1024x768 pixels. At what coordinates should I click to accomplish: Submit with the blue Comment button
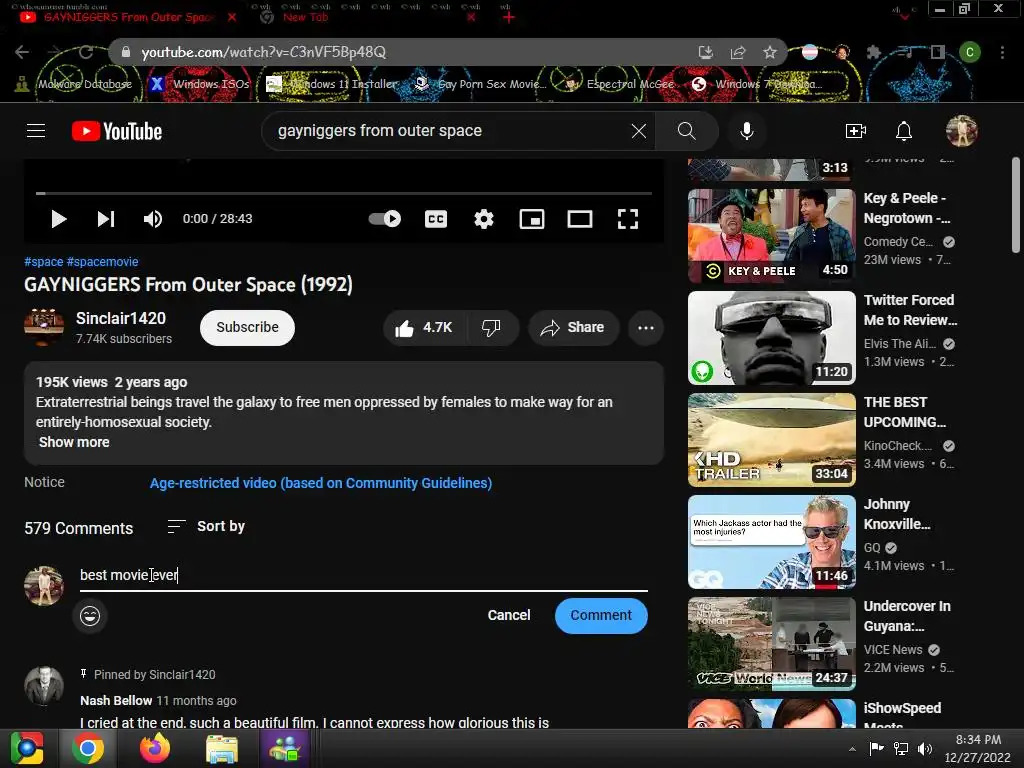coord(601,616)
